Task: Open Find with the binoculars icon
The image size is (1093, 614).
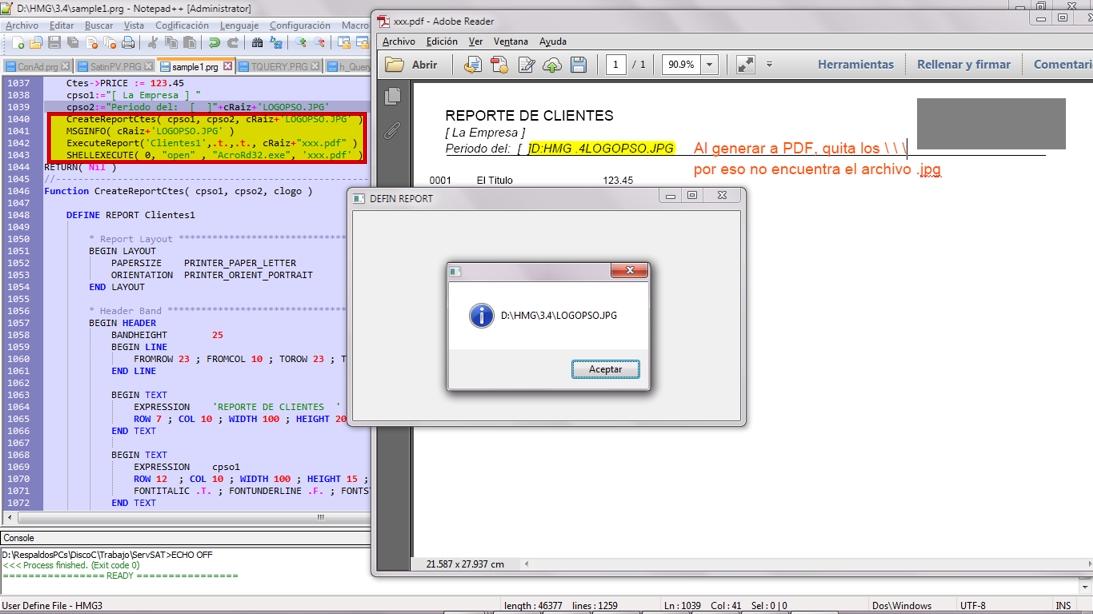Action: click(x=257, y=43)
